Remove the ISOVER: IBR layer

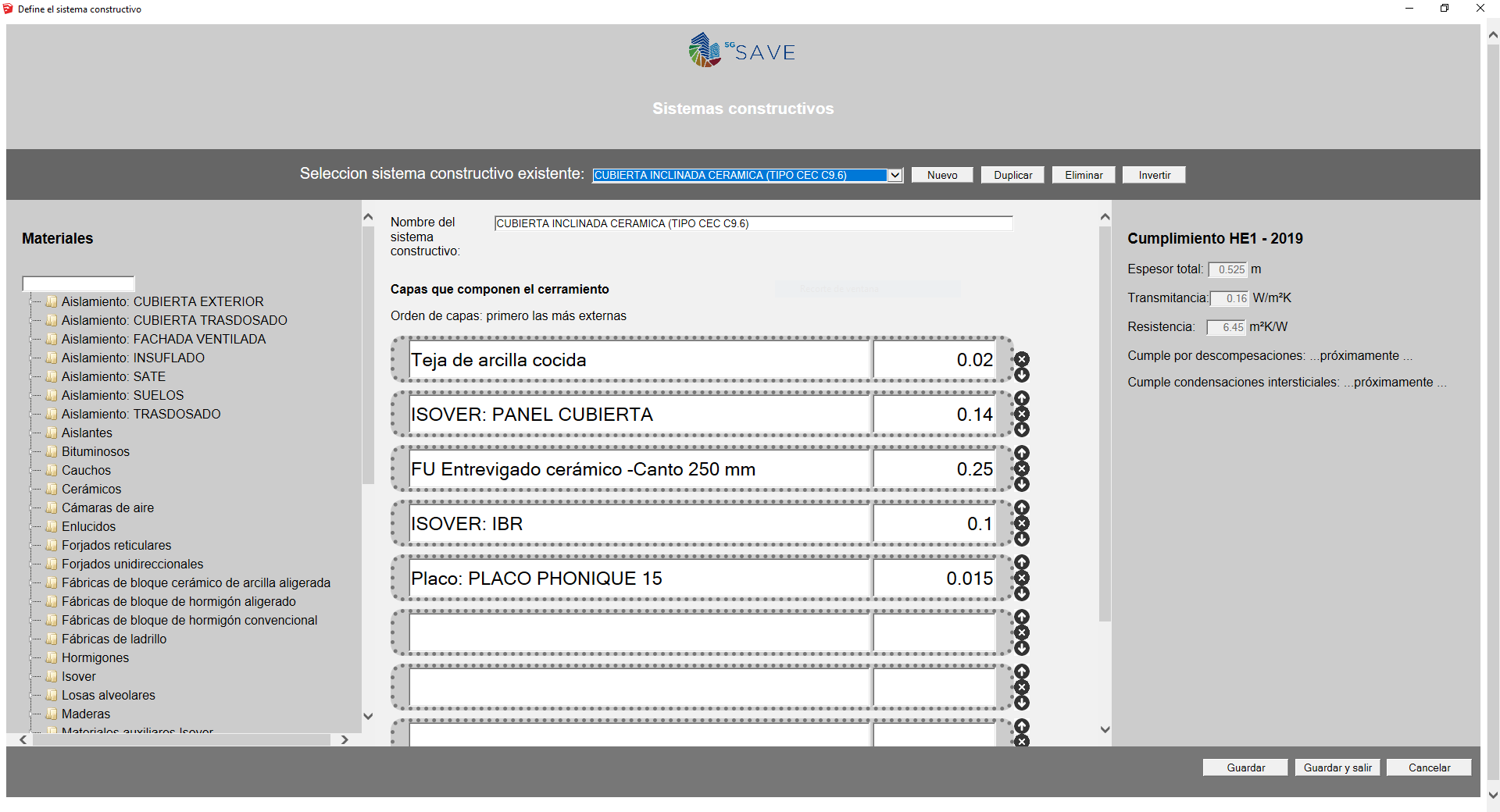coord(1022,523)
